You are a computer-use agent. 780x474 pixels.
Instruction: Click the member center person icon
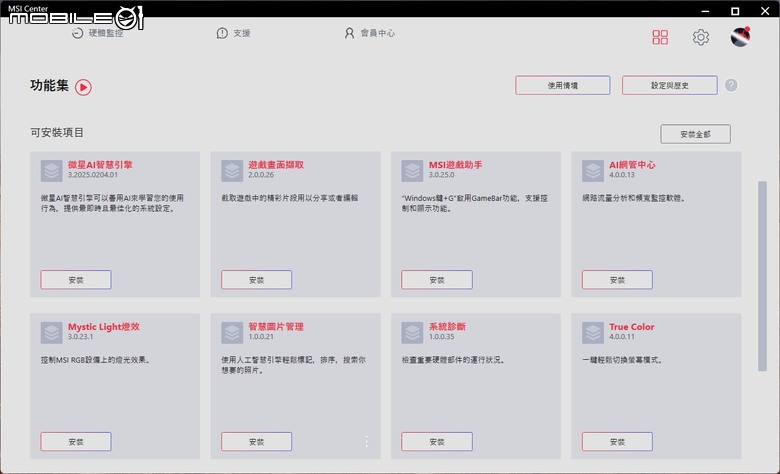click(349, 33)
